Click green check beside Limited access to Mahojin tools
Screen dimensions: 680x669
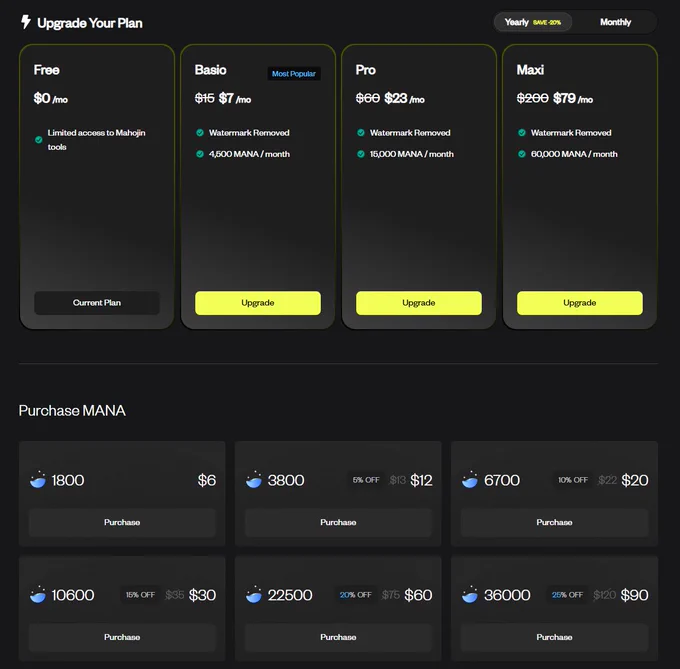click(x=39, y=140)
